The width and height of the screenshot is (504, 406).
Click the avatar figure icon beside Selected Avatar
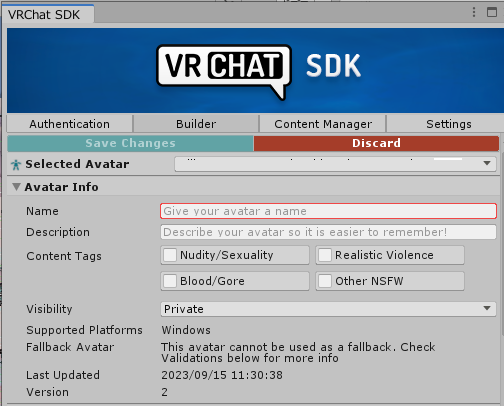[16, 164]
